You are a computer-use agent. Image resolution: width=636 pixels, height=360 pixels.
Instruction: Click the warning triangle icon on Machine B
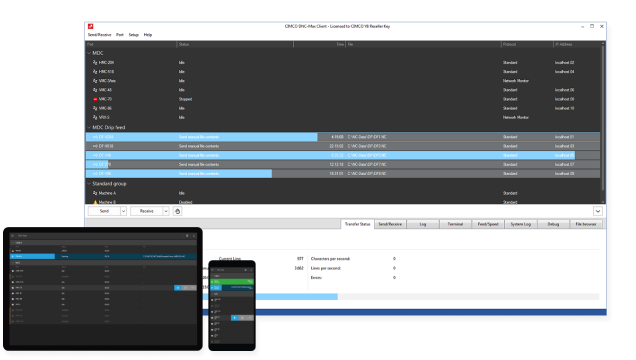[95, 202]
